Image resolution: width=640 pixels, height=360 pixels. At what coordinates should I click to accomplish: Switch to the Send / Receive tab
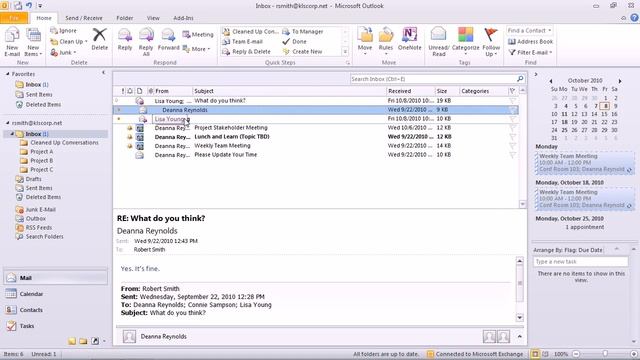84,18
